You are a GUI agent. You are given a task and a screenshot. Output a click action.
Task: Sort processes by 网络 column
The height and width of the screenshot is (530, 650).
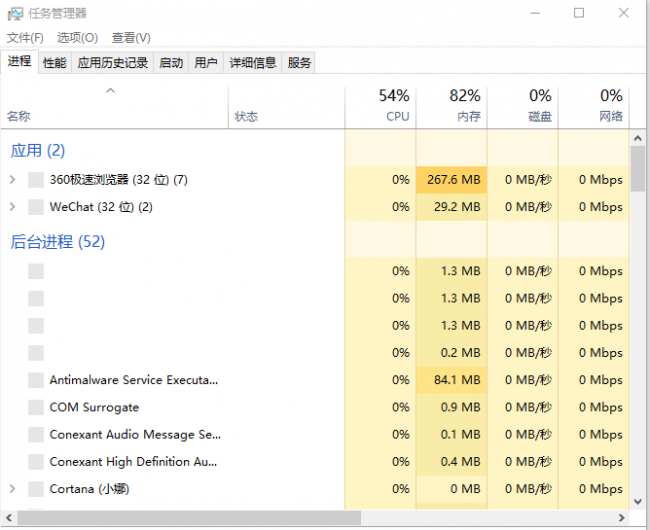(x=594, y=107)
